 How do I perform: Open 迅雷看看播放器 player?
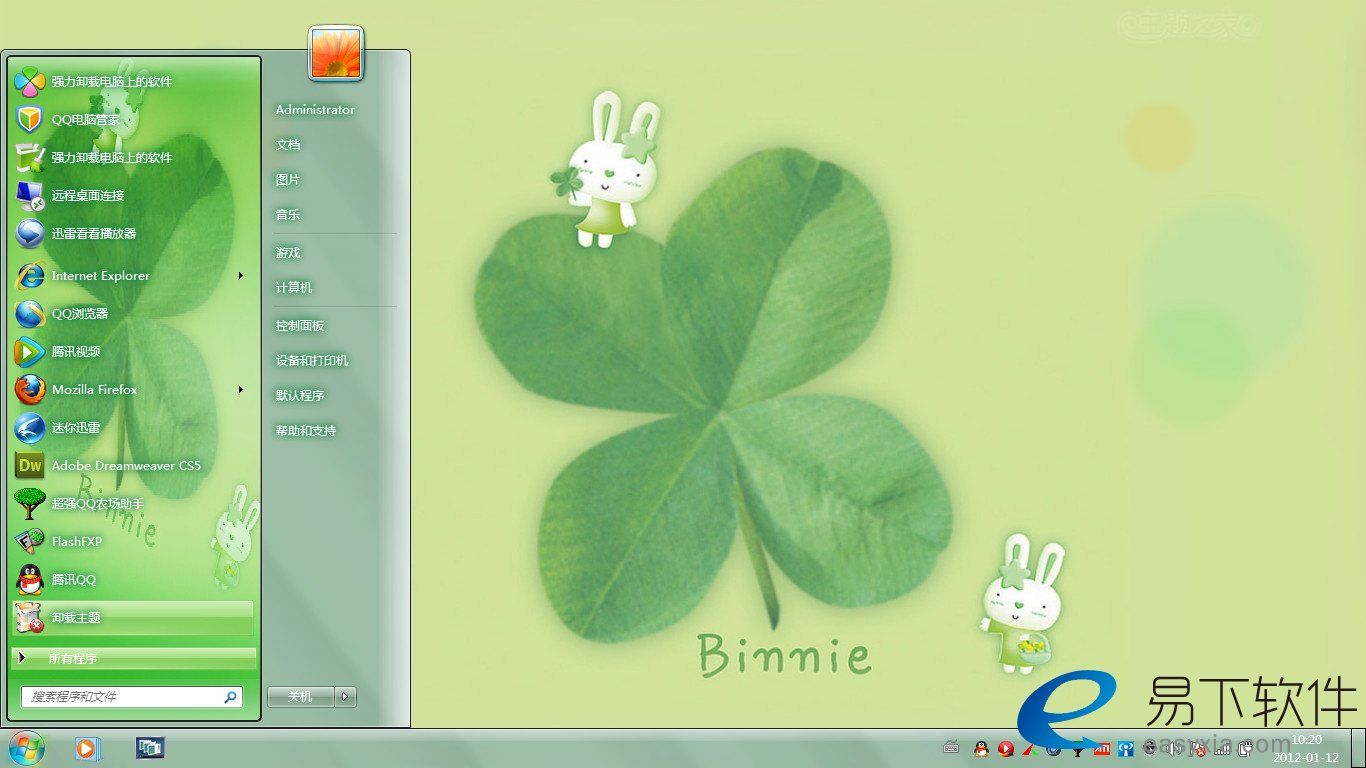tap(93, 234)
